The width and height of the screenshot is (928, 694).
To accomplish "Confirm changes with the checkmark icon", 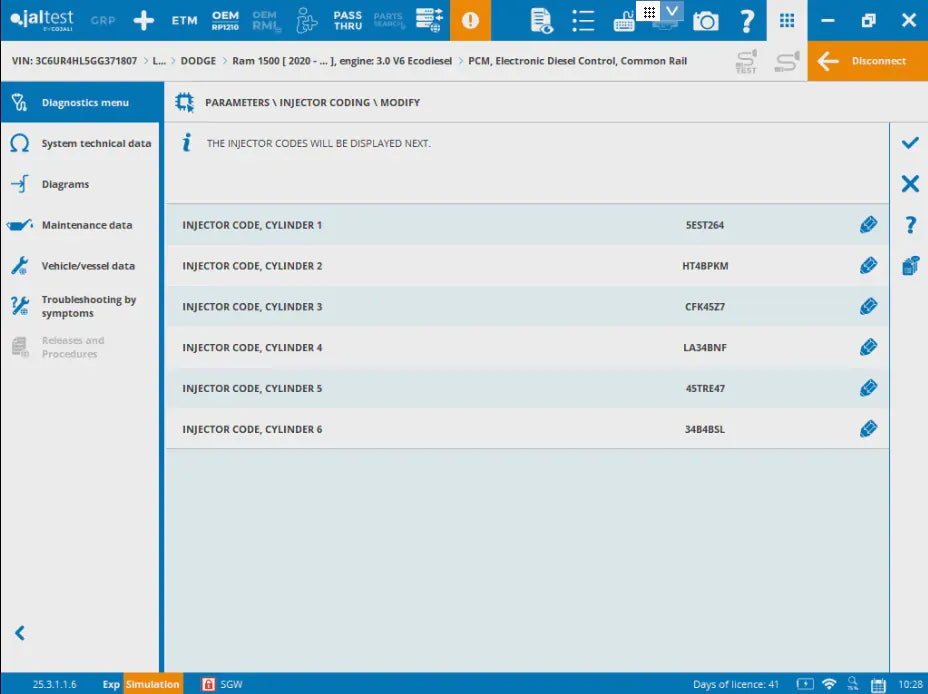I will tap(909, 143).
